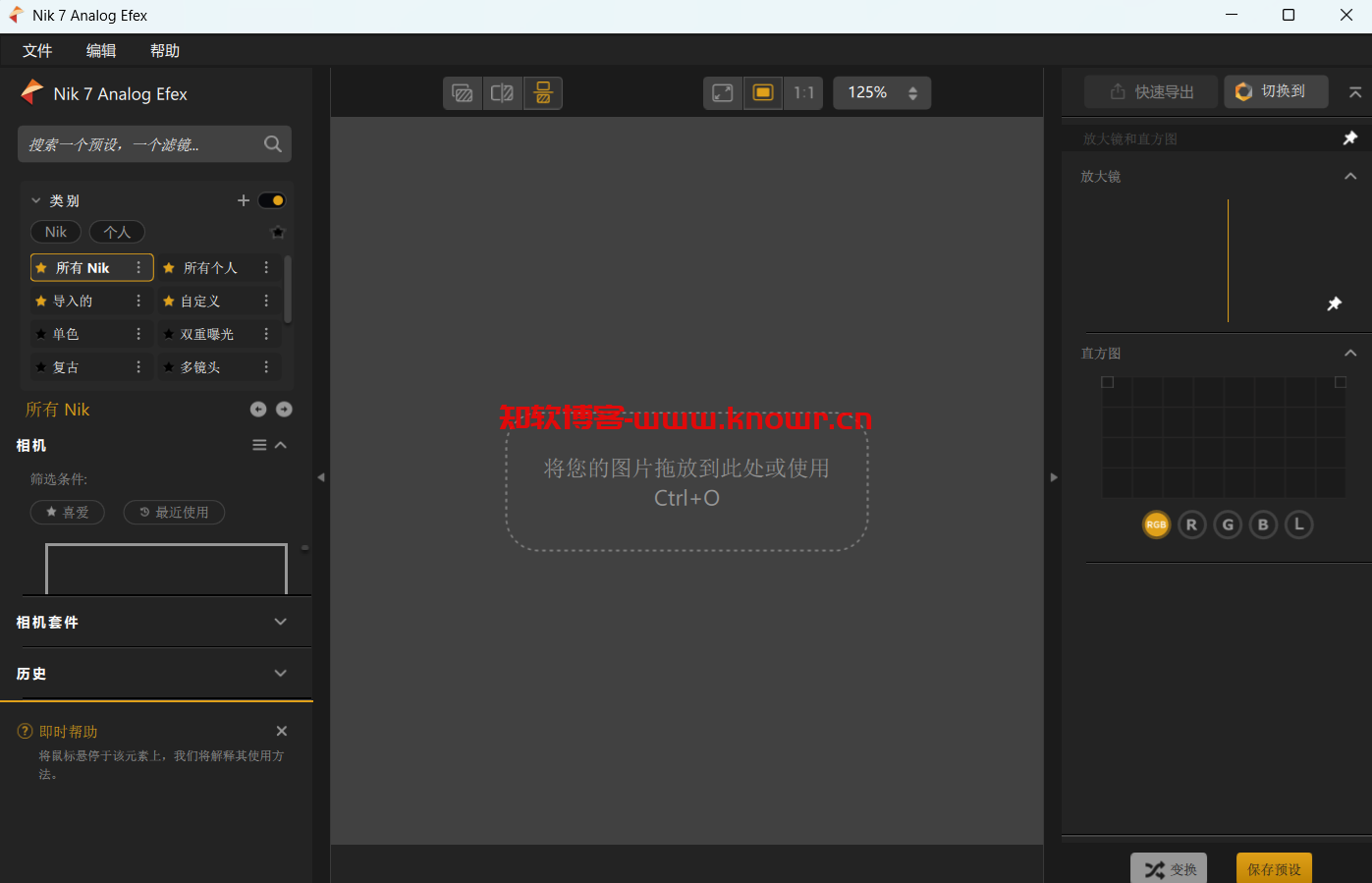Open options menu for 复古
This screenshot has height=883, width=1372.
coord(138,367)
